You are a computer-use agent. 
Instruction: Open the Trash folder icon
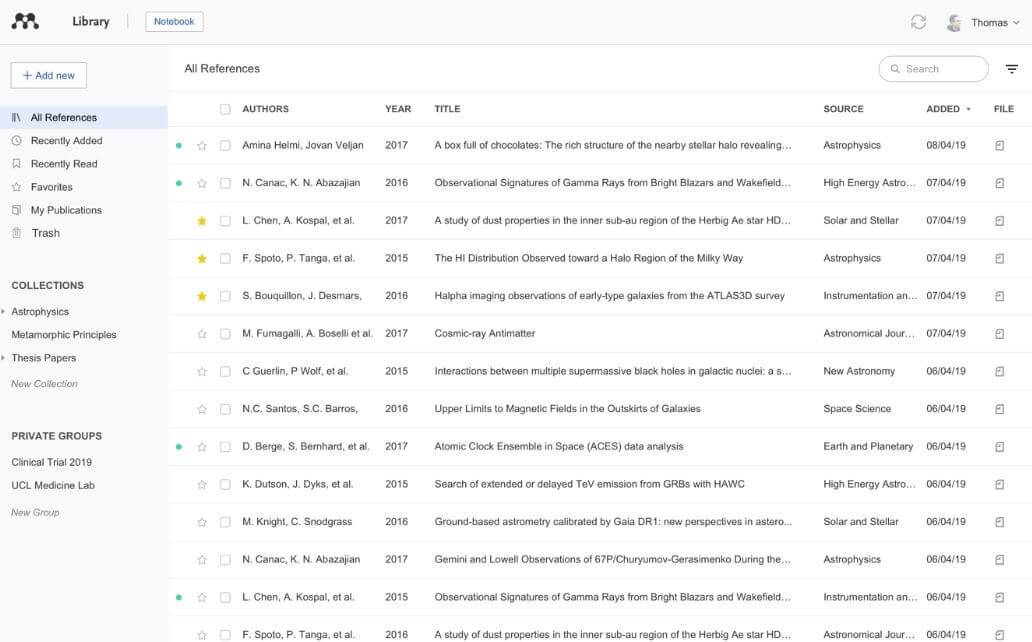pyautogui.click(x=16, y=233)
